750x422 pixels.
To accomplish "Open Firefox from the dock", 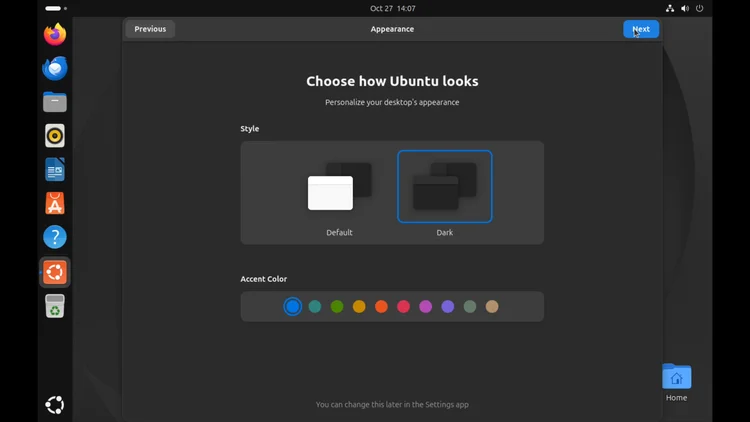I will pos(55,34).
